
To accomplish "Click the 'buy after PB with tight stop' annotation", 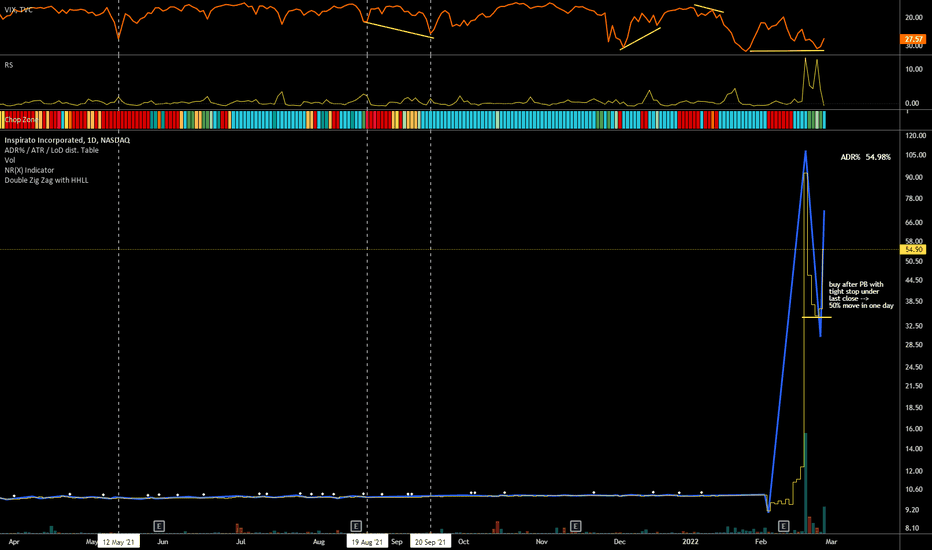I will [861, 295].
